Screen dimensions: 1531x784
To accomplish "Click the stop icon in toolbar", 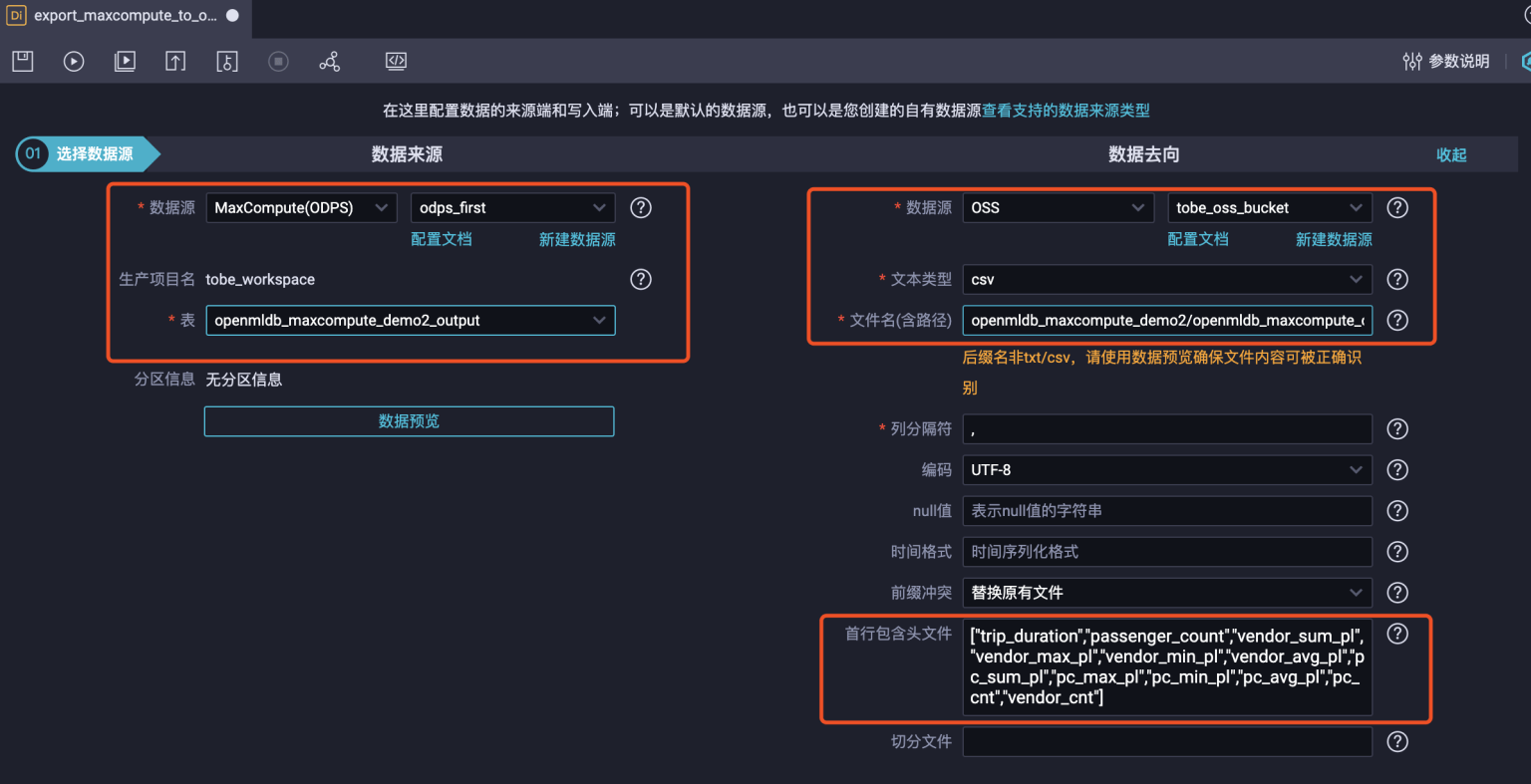I will click(x=278, y=61).
